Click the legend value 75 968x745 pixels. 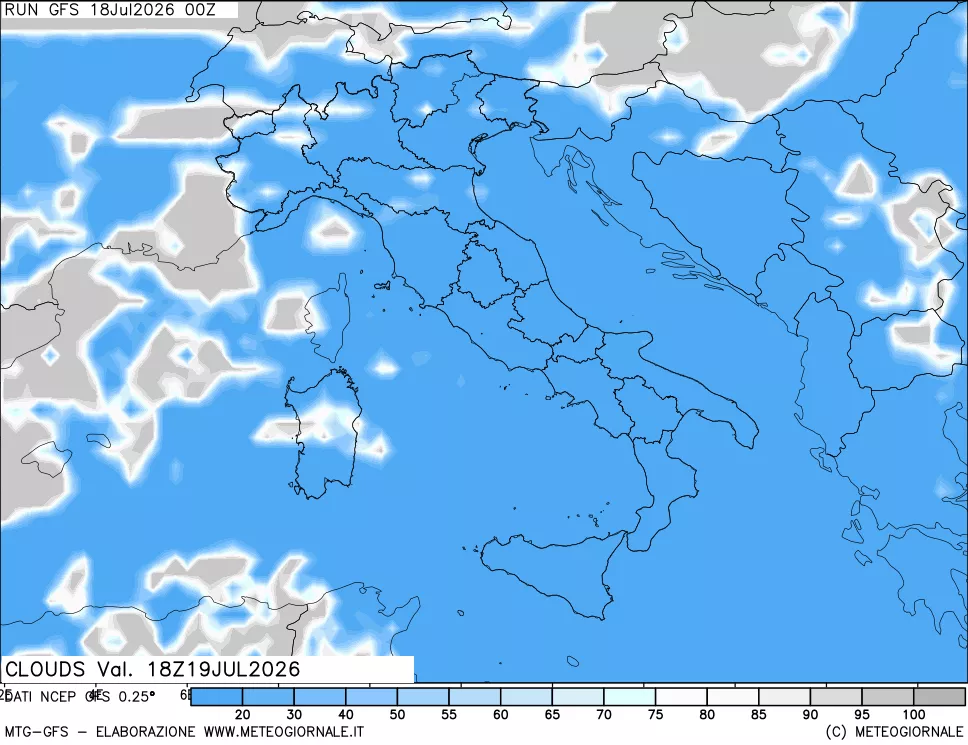pyautogui.click(x=655, y=715)
